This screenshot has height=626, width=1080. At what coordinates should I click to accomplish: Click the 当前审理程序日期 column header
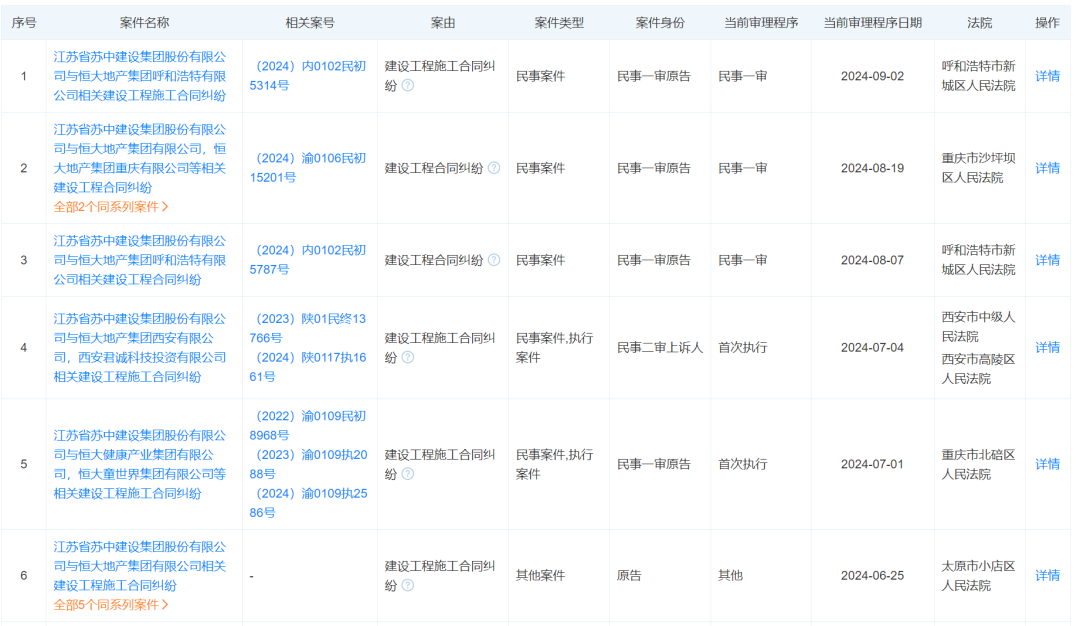pos(873,20)
